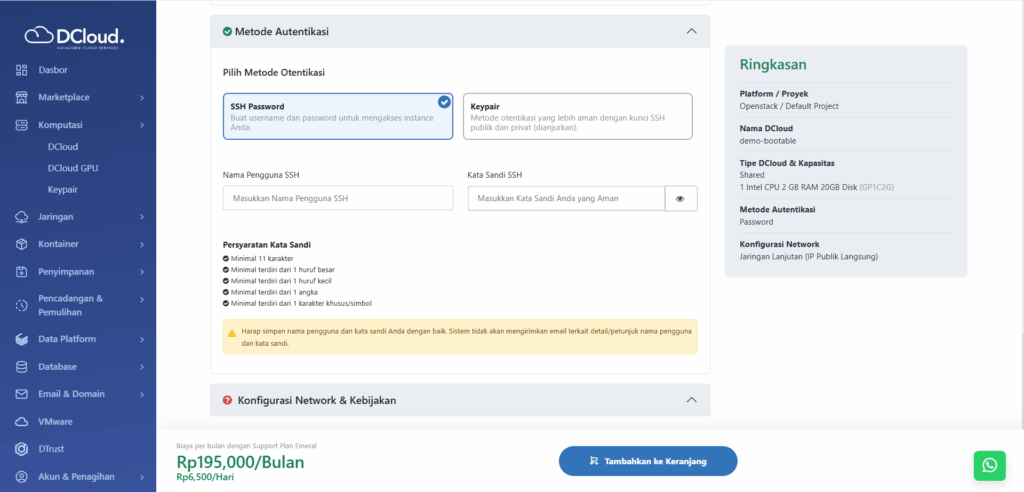1024x492 pixels.
Task: Open the Penyimpanan sidebar menu
Action: [78, 271]
